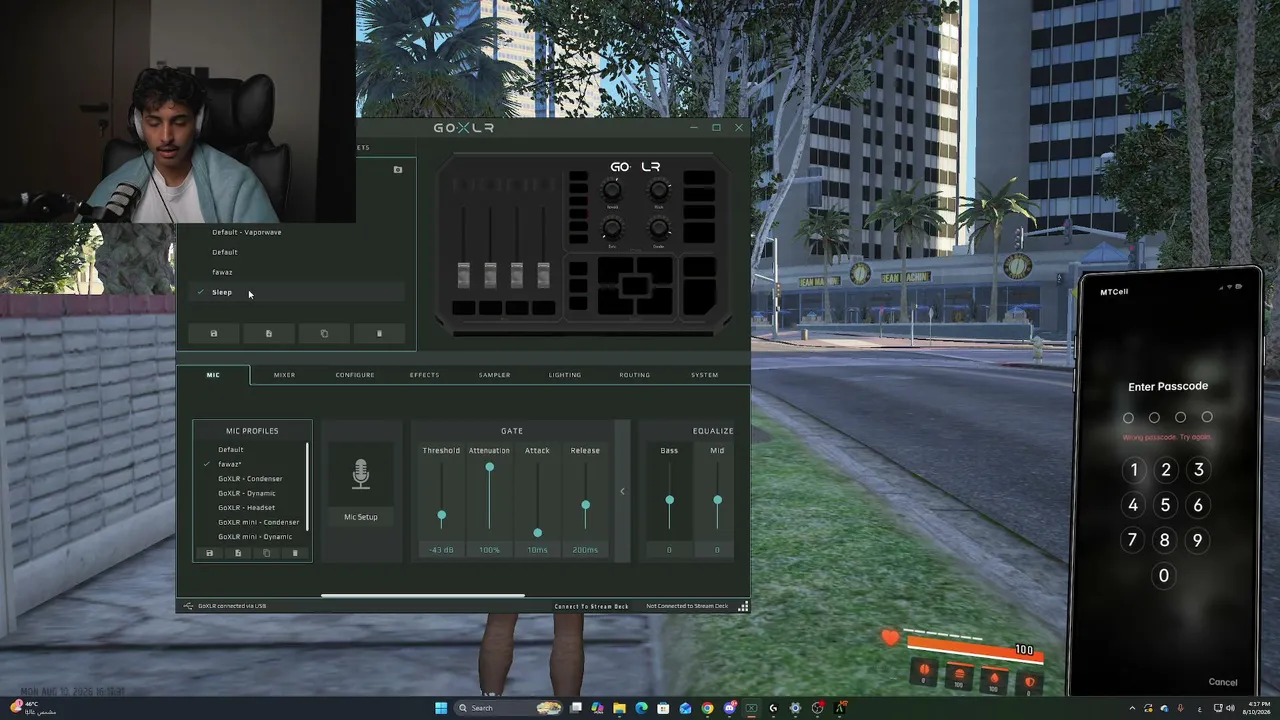
Task: Click the Windows Start button
Action: (441, 708)
